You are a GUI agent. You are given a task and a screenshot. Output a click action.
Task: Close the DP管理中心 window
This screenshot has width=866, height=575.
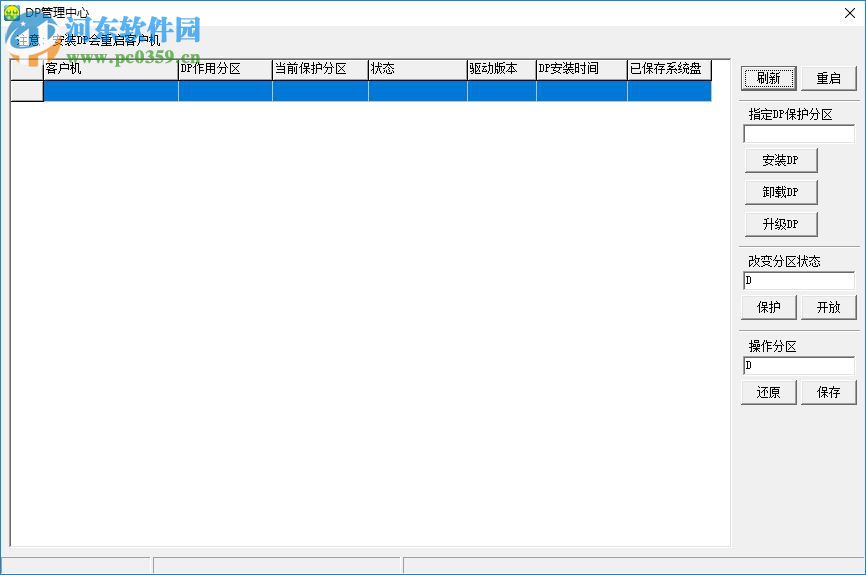pos(850,13)
